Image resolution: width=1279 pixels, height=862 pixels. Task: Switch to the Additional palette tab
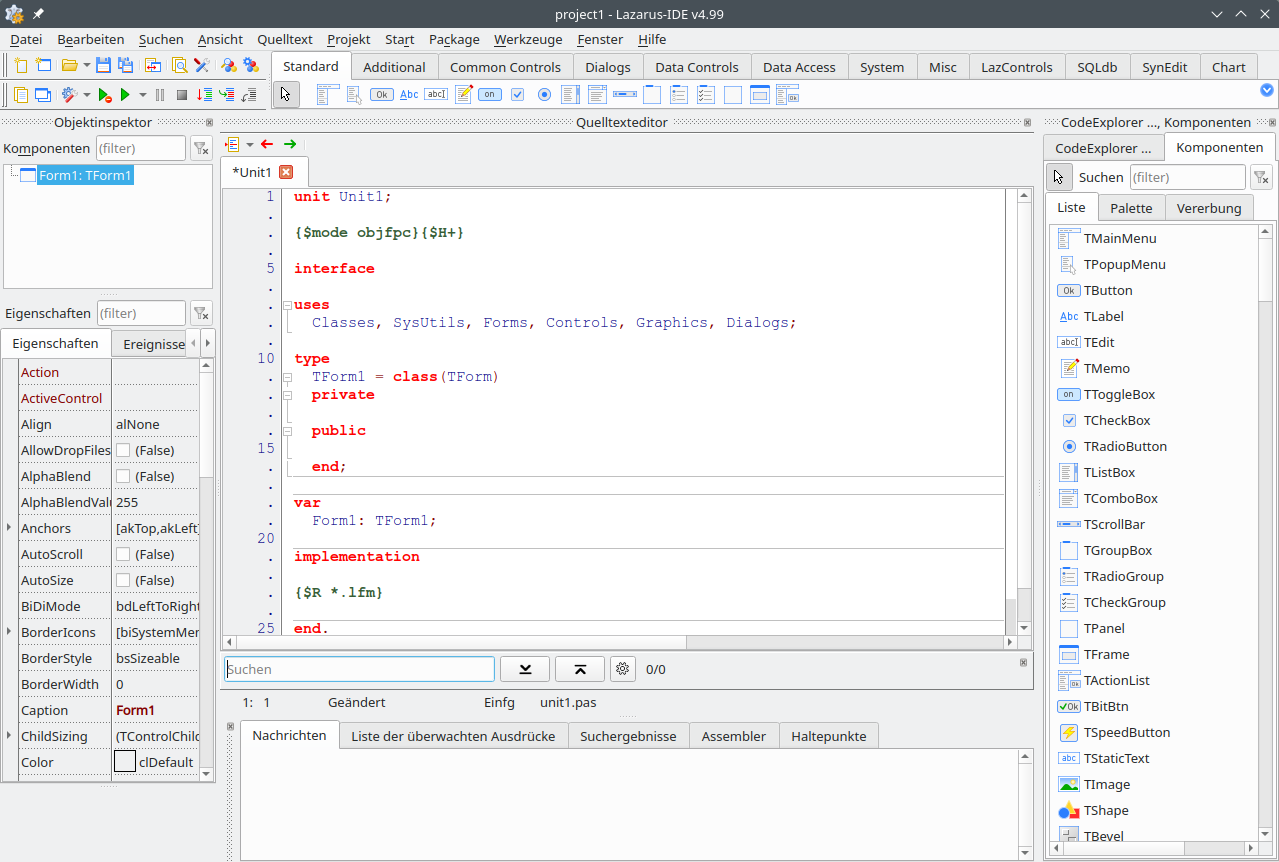394,67
